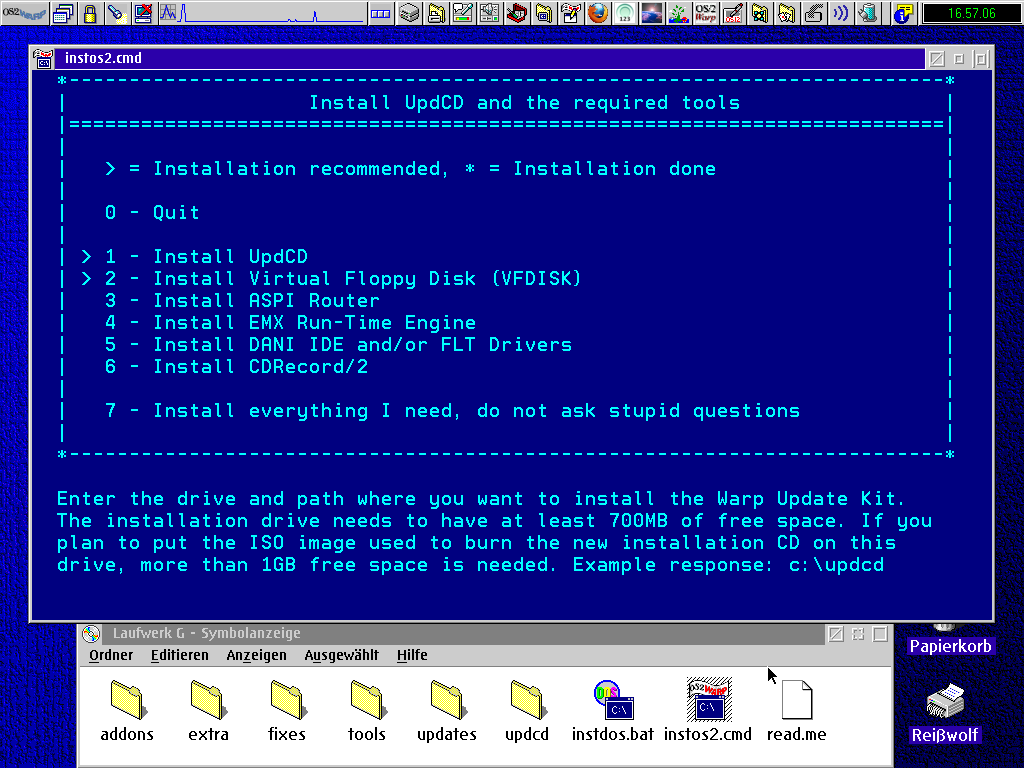Open the OS/2 Warp main menu button
The height and width of the screenshot is (768, 1024).
25,12
